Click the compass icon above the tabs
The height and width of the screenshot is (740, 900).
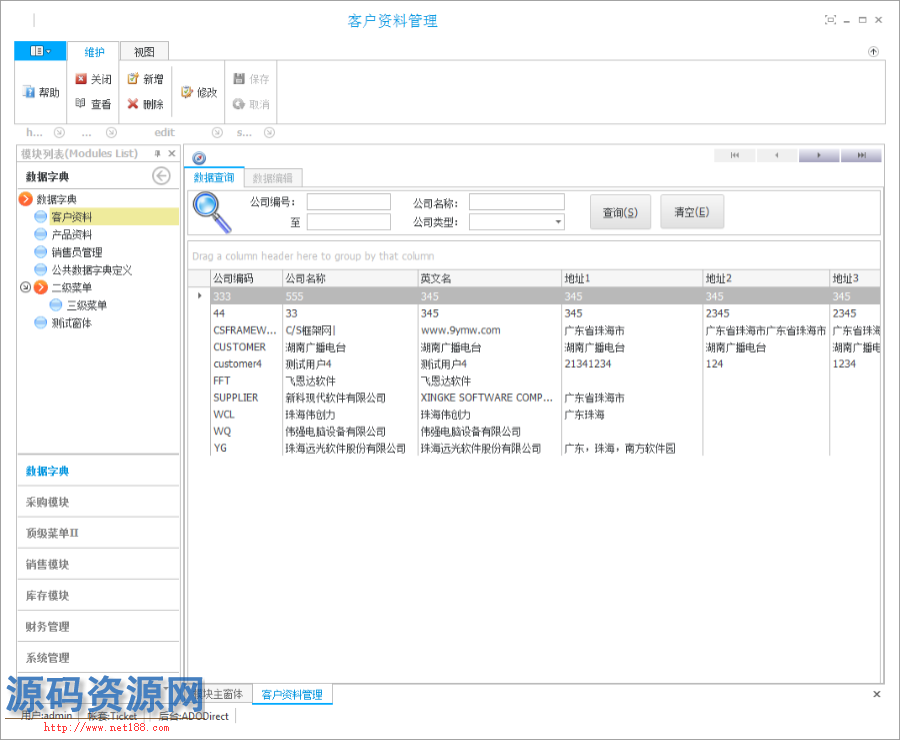tap(199, 158)
